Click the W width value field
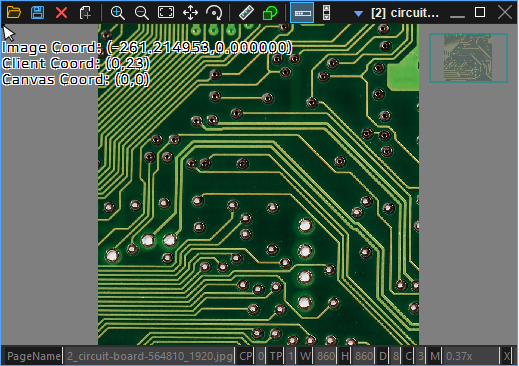Image resolution: width=519 pixels, height=366 pixels. point(326,356)
